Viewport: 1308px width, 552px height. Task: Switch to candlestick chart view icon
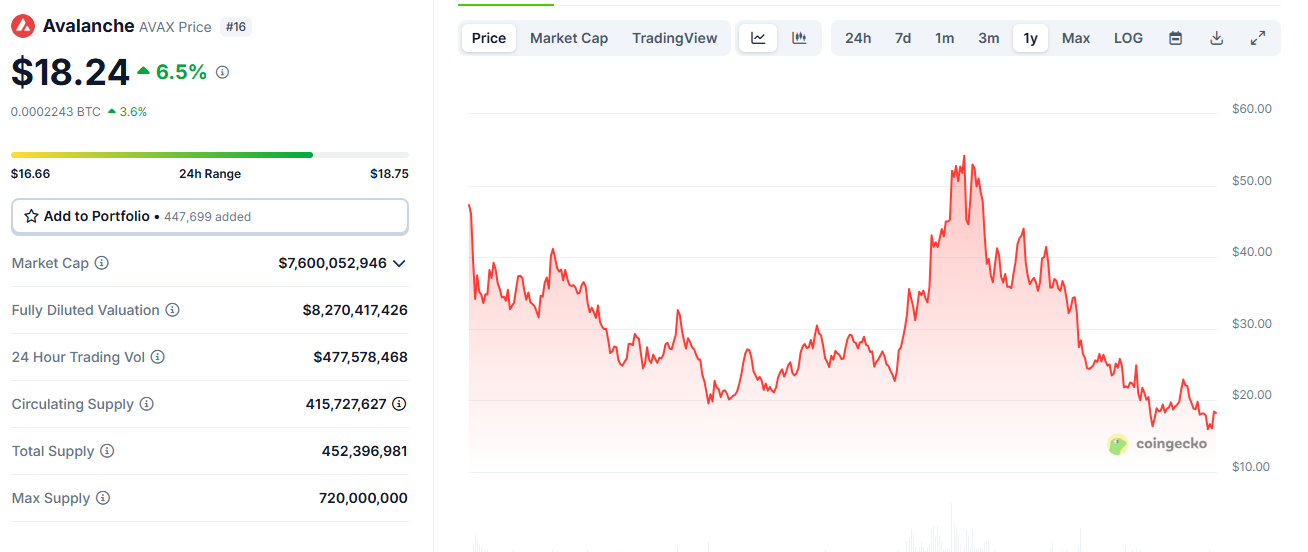point(799,38)
